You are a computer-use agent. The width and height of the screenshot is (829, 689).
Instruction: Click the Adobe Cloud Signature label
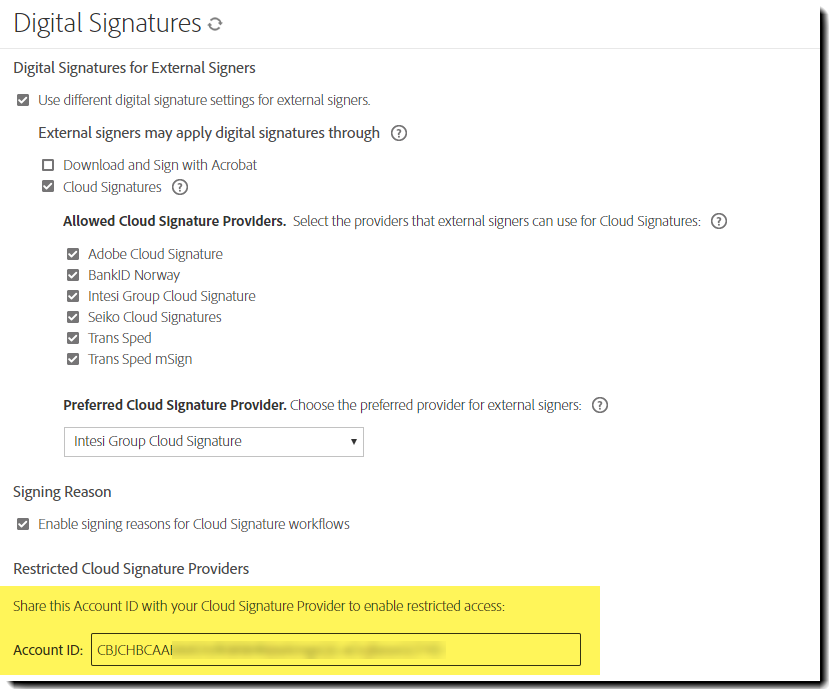155,254
